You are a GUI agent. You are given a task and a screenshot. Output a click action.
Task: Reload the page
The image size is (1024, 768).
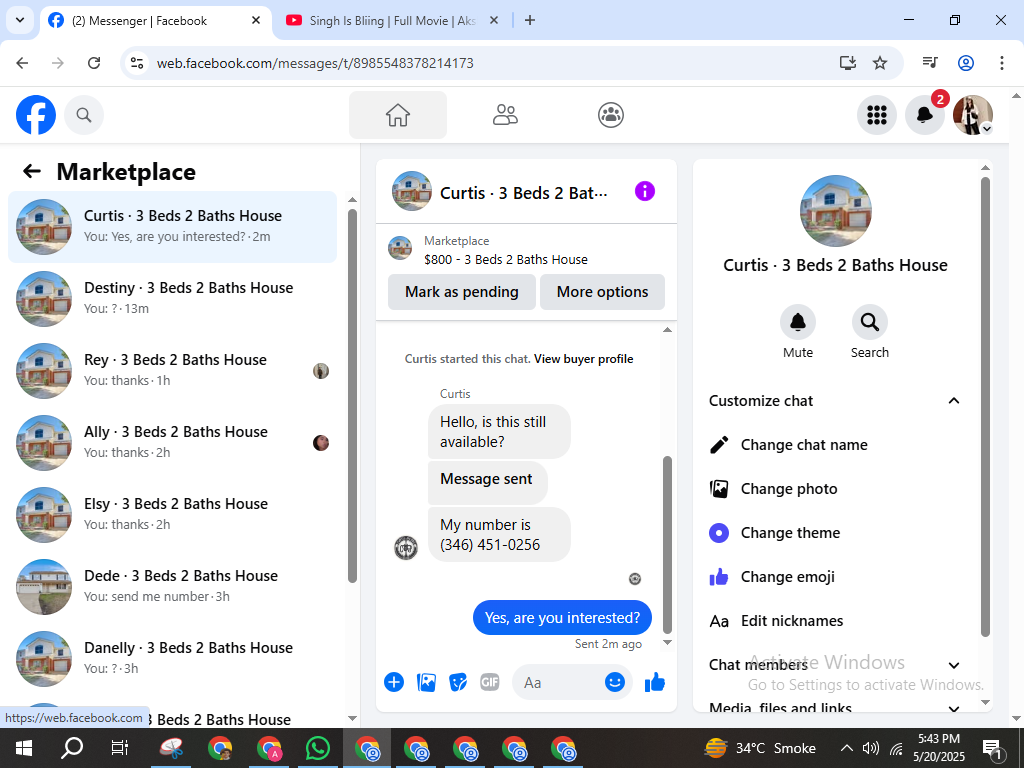click(94, 63)
